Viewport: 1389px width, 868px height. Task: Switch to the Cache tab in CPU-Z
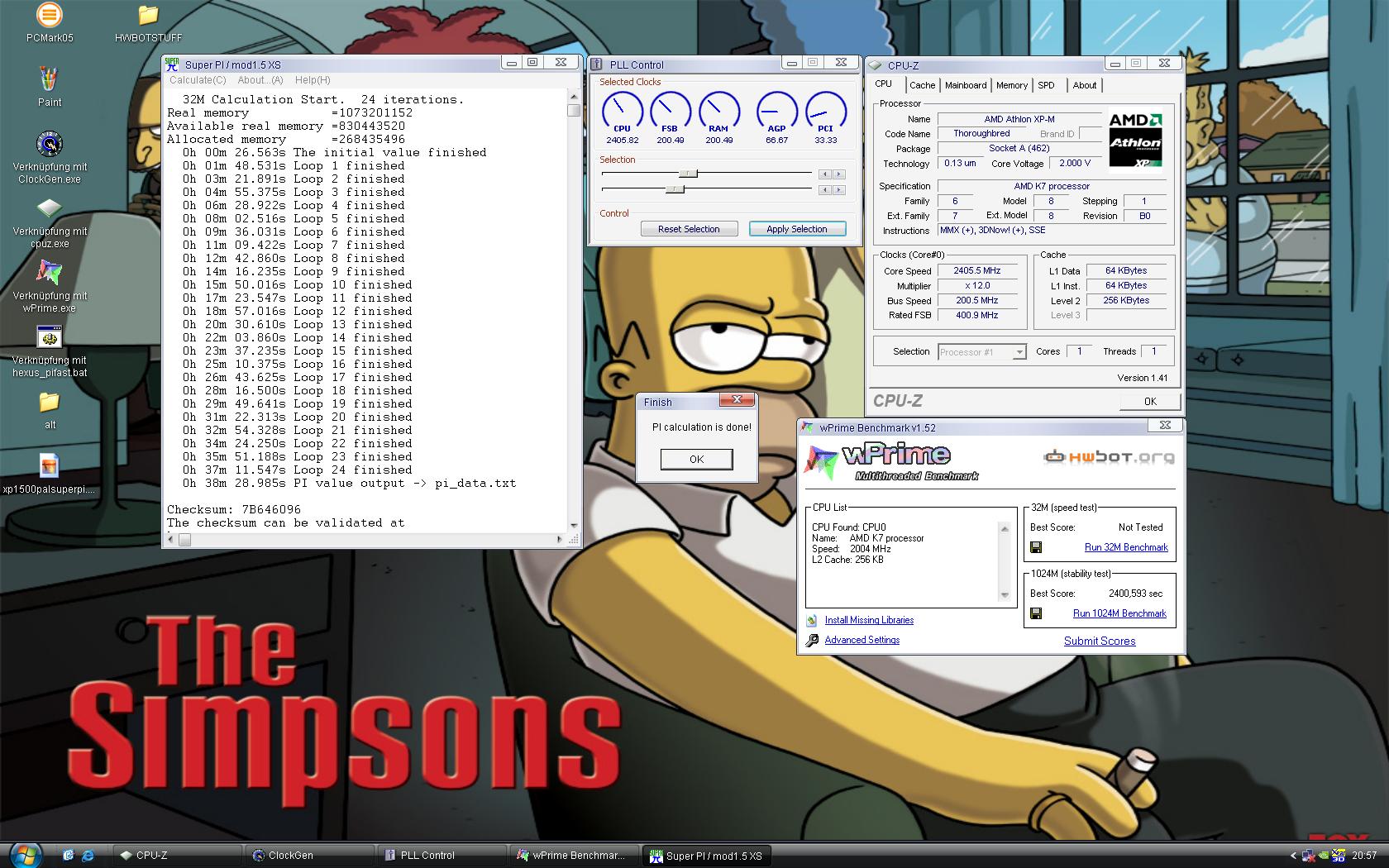click(x=922, y=85)
